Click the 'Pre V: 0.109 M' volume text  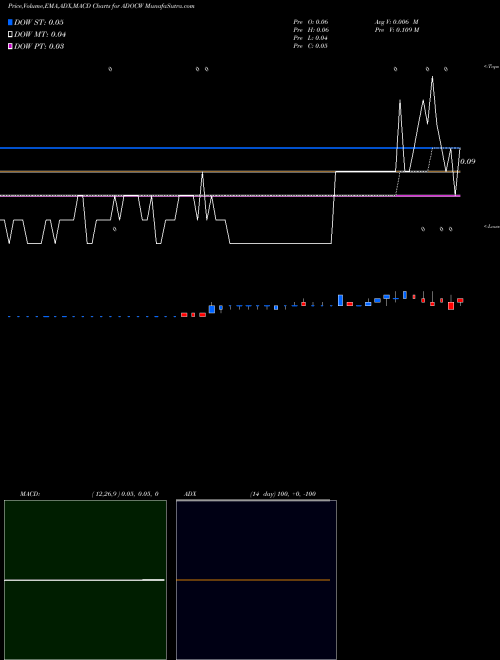pos(397,30)
